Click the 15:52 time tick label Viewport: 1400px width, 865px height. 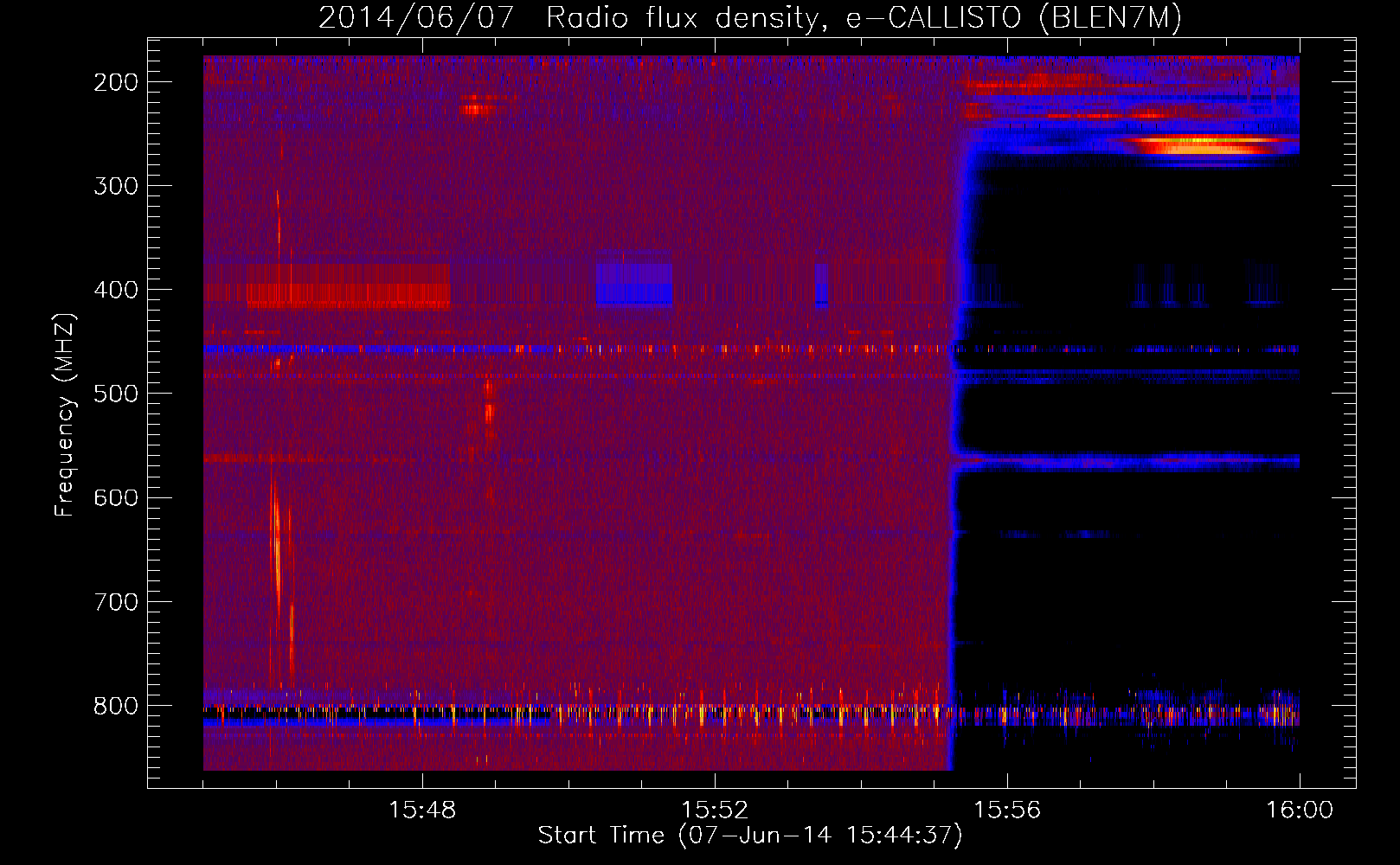click(715, 811)
